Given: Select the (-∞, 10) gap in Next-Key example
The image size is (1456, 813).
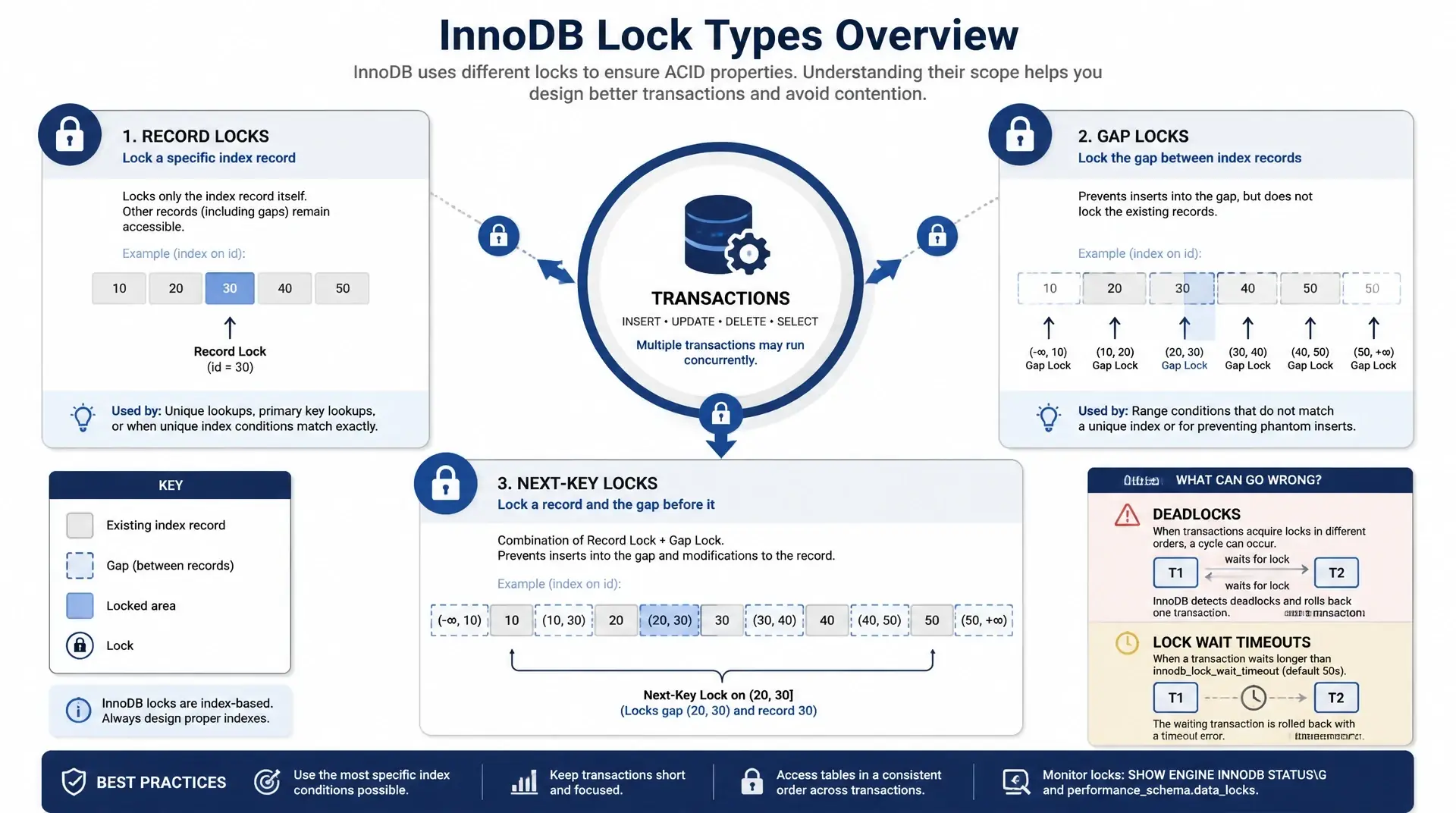Looking at the screenshot, I should coord(460,620).
